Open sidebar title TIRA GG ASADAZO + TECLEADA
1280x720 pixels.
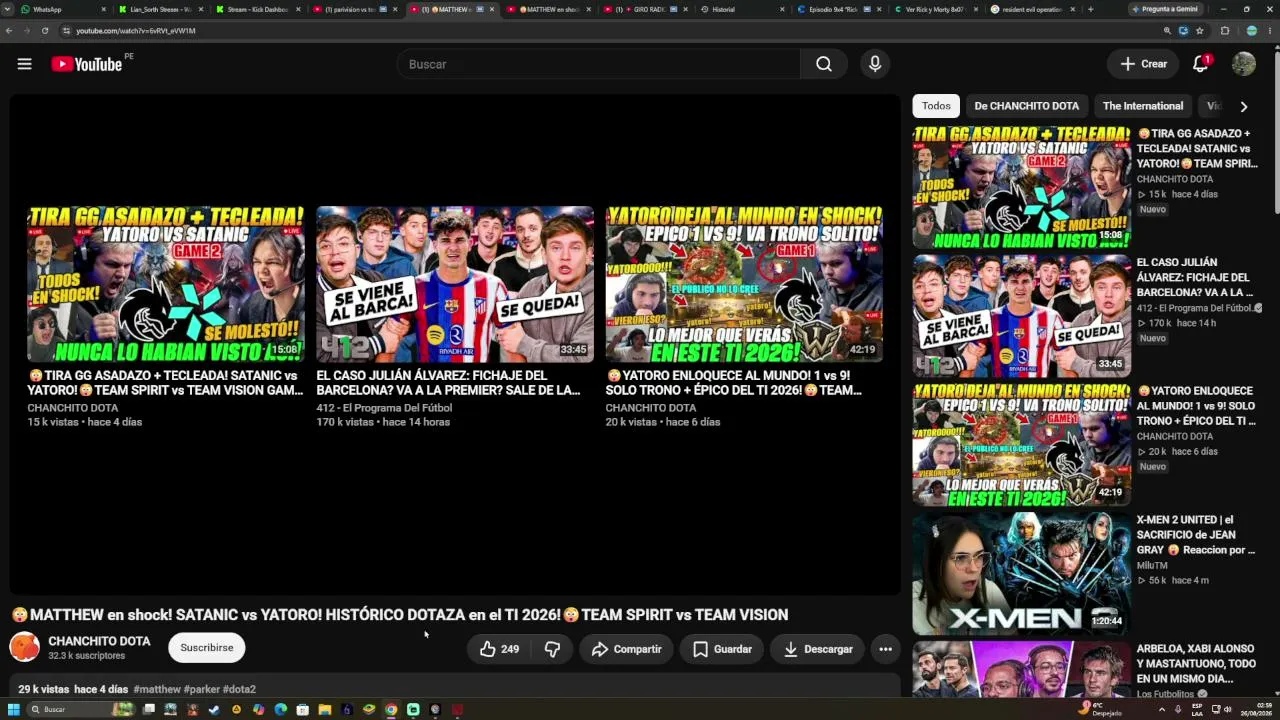click(x=1196, y=148)
